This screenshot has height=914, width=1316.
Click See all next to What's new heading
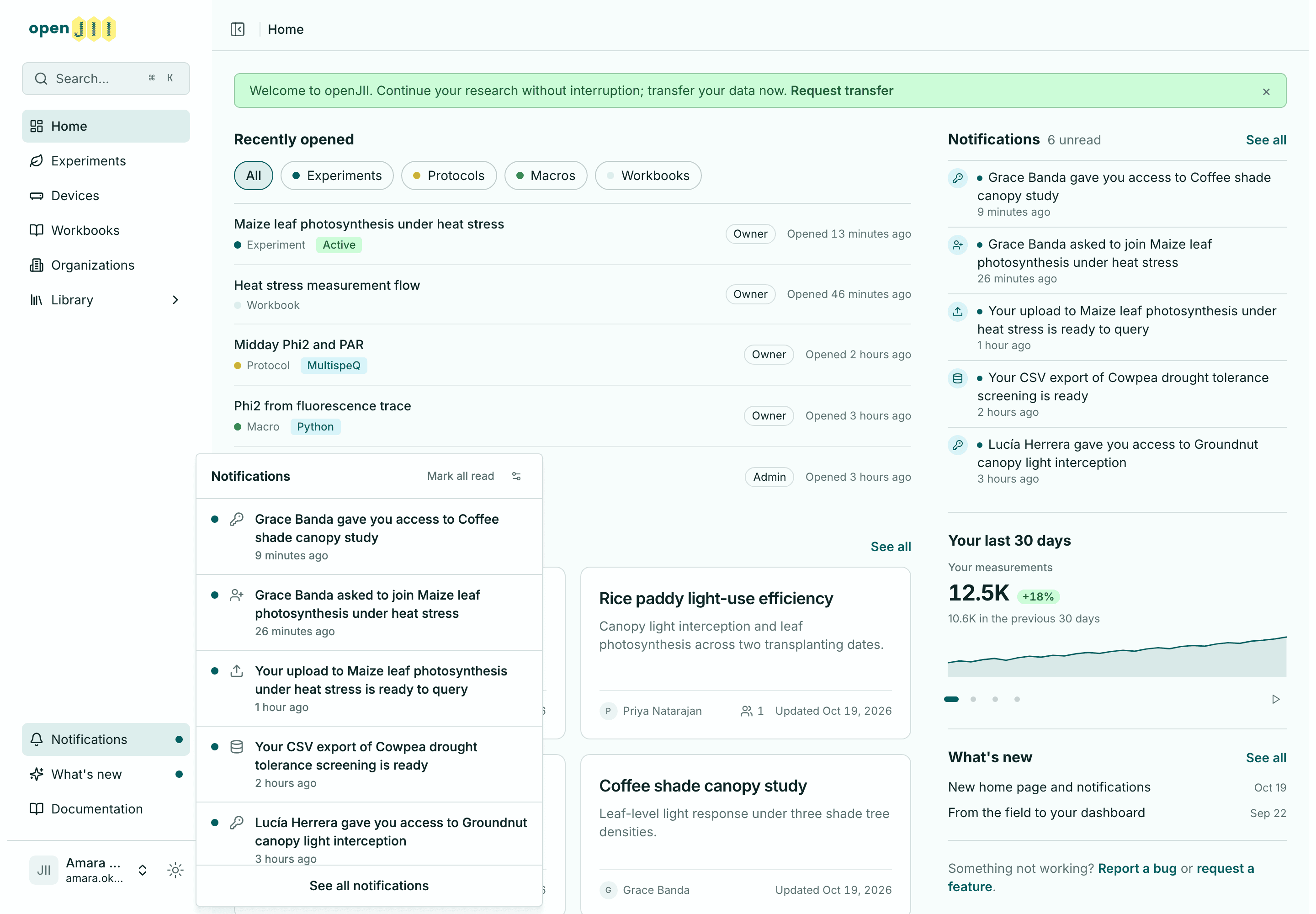pyautogui.click(x=1266, y=758)
